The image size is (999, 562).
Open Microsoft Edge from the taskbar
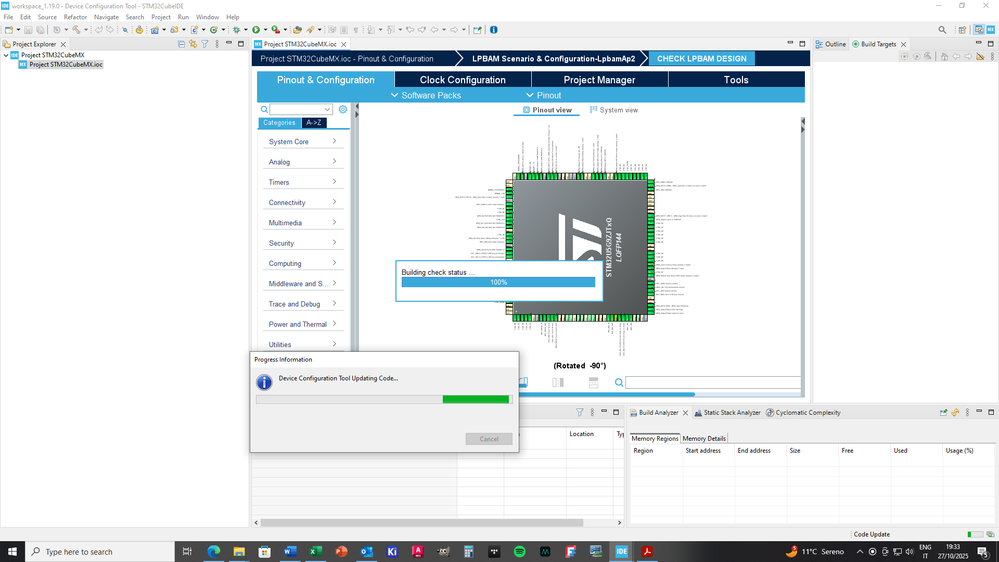tap(213, 552)
